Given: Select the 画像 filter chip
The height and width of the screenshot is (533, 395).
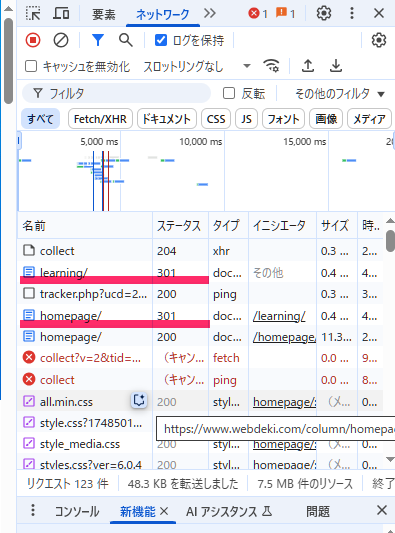Looking at the screenshot, I should coord(326,119).
